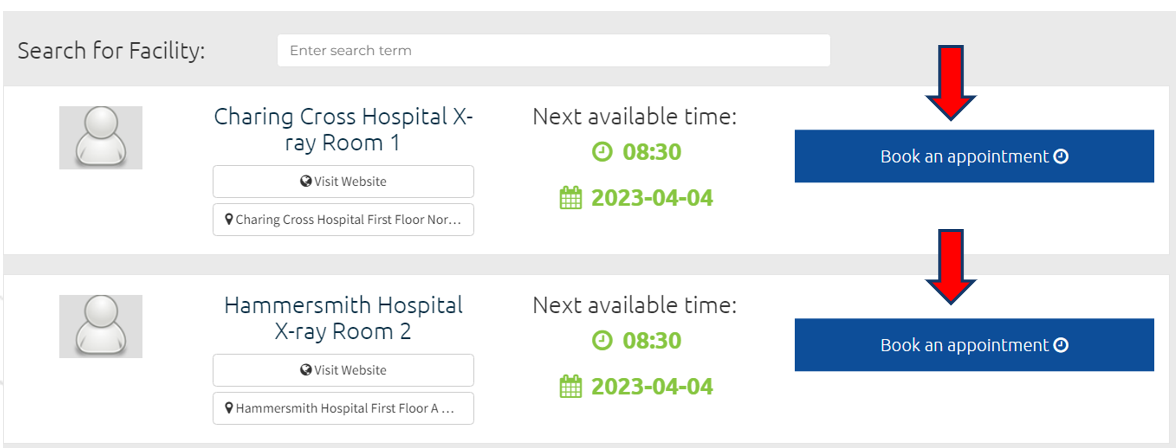Open the Charing Cross Hospital First Floor address
This screenshot has width=1176, height=448.
click(x=344, y=220)
